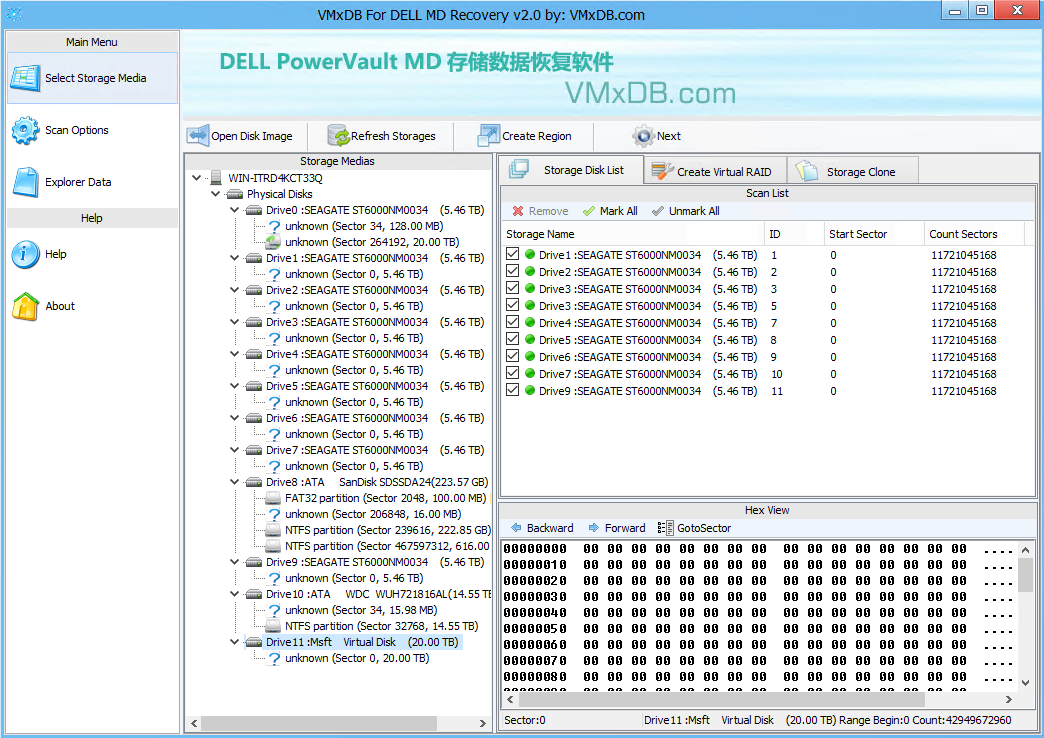1044x738 pixels.
Task: Click the Create Virtual RAID tools icon
Action: coord(662,171)
